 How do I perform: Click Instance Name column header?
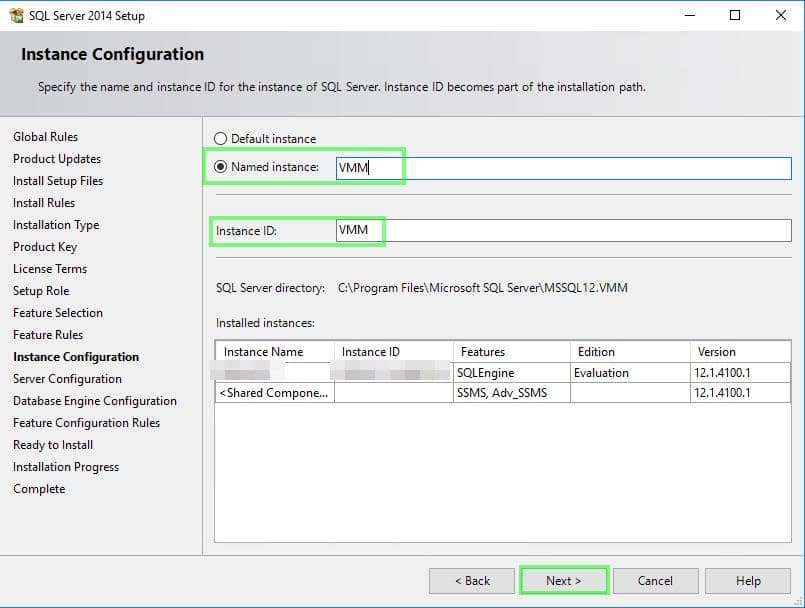(275, 352)
